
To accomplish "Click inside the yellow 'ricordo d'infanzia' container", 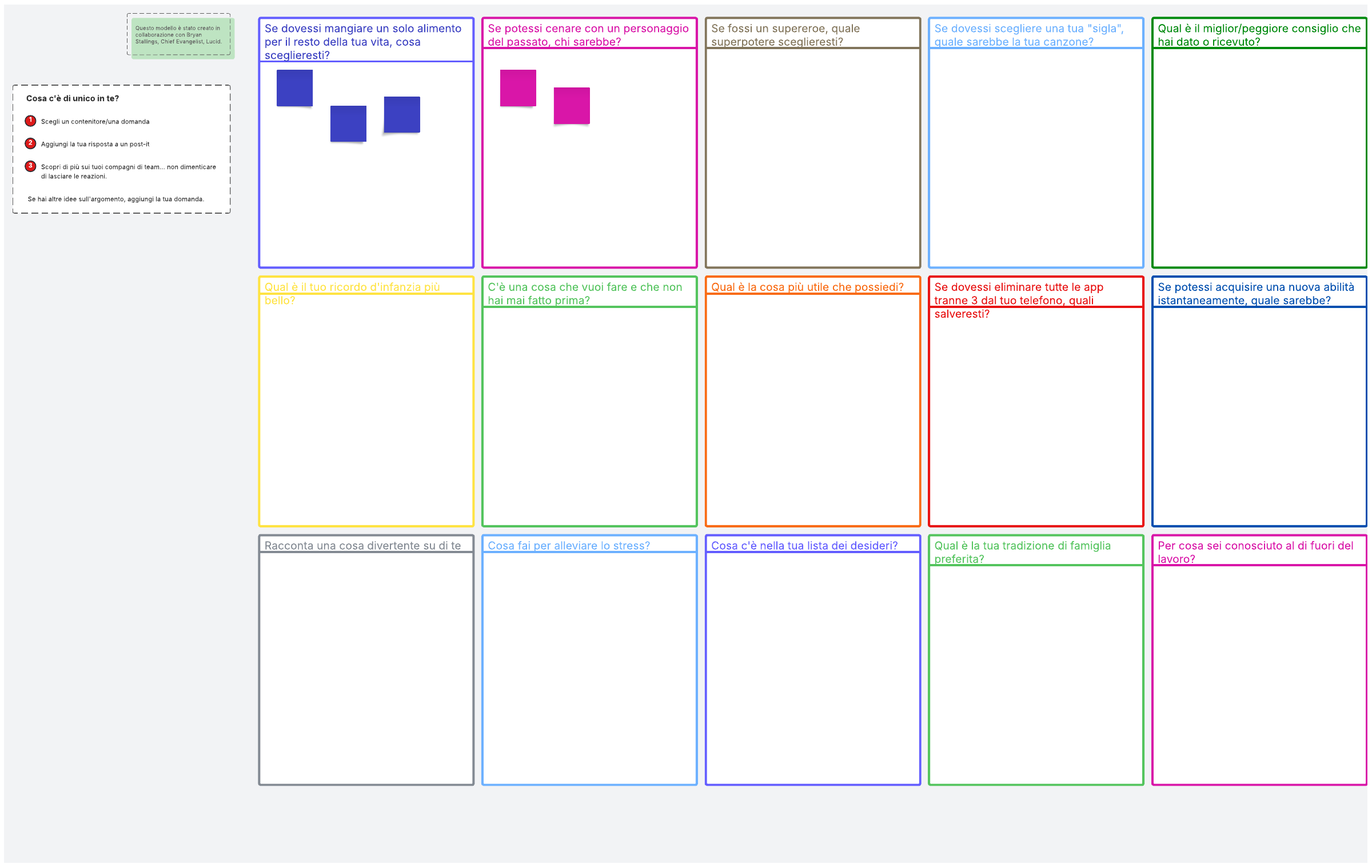I will point(366,411).
